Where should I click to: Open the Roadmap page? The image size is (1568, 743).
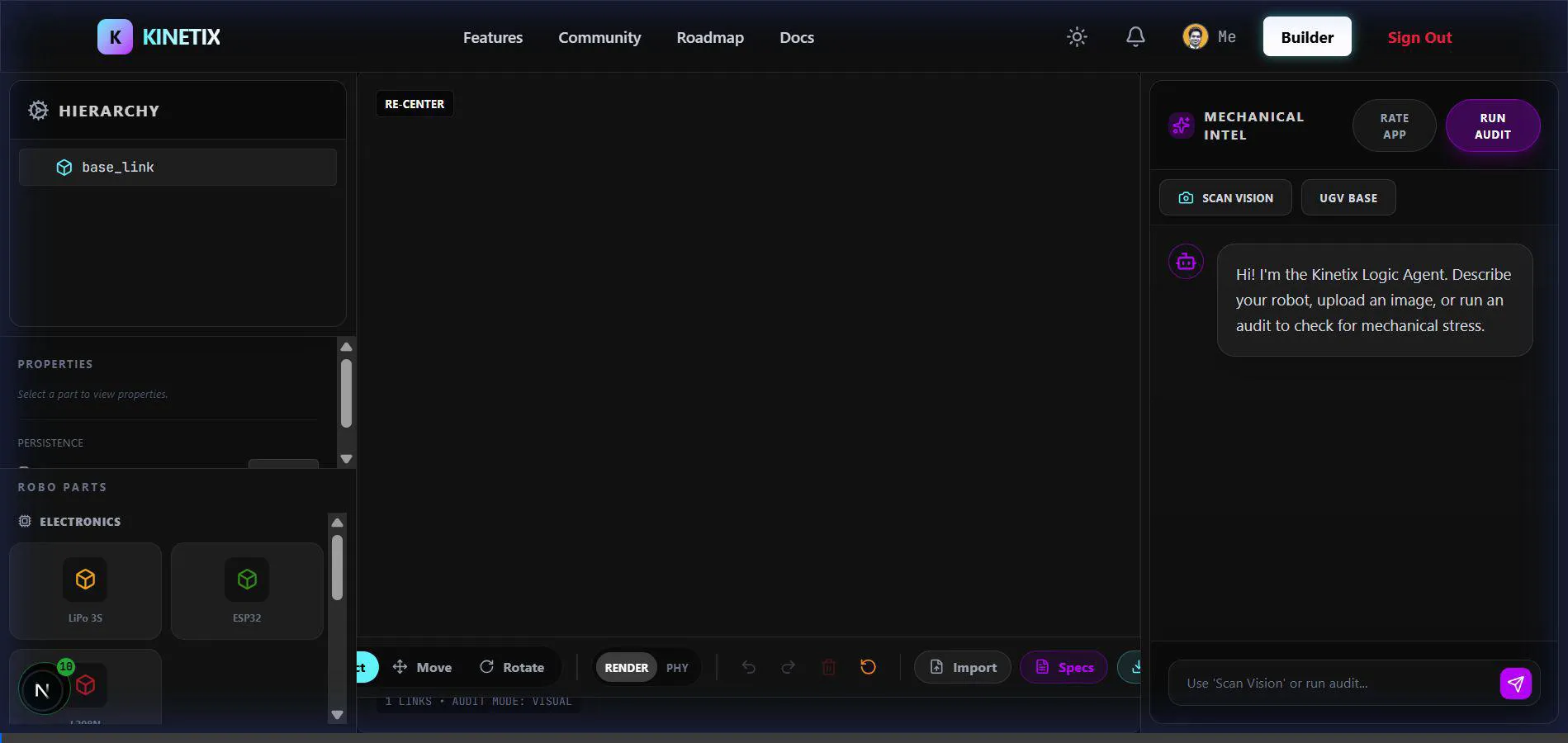tap(709, 37)
